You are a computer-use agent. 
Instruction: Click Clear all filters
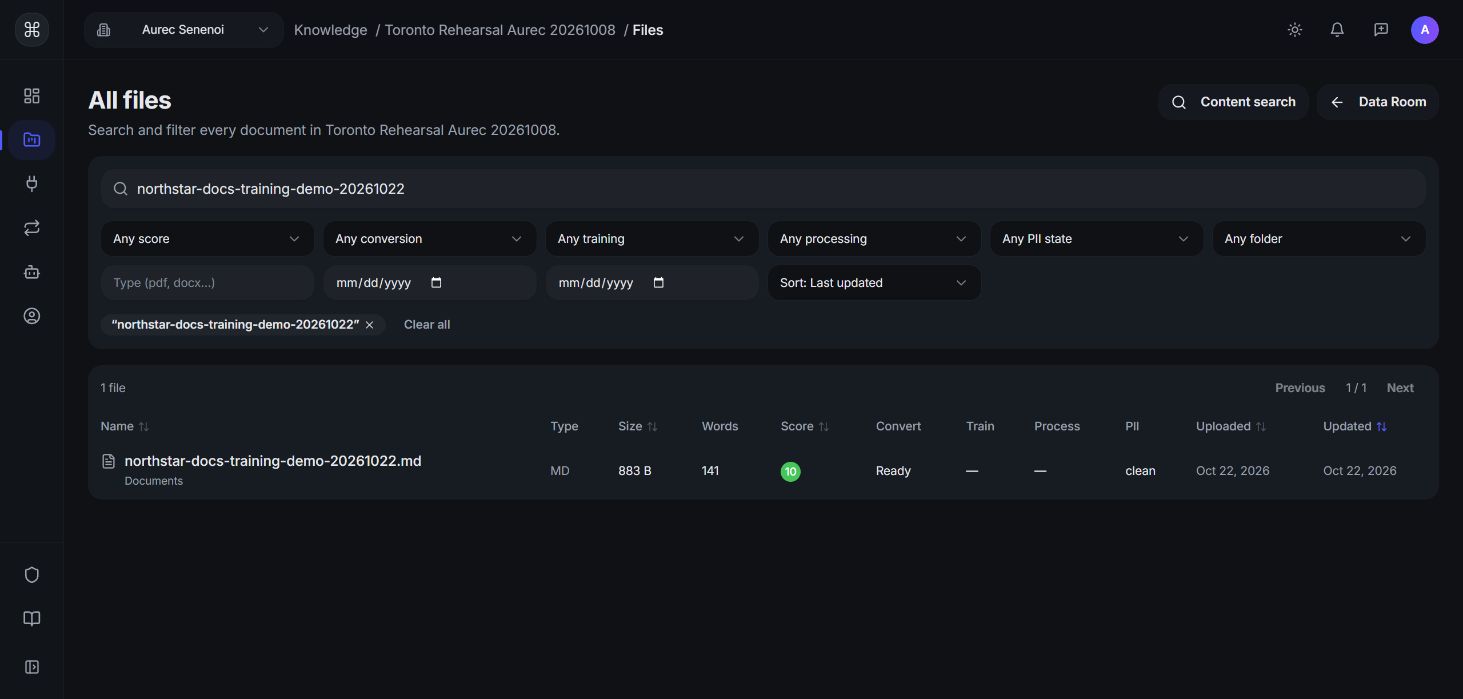click(427, 325)
